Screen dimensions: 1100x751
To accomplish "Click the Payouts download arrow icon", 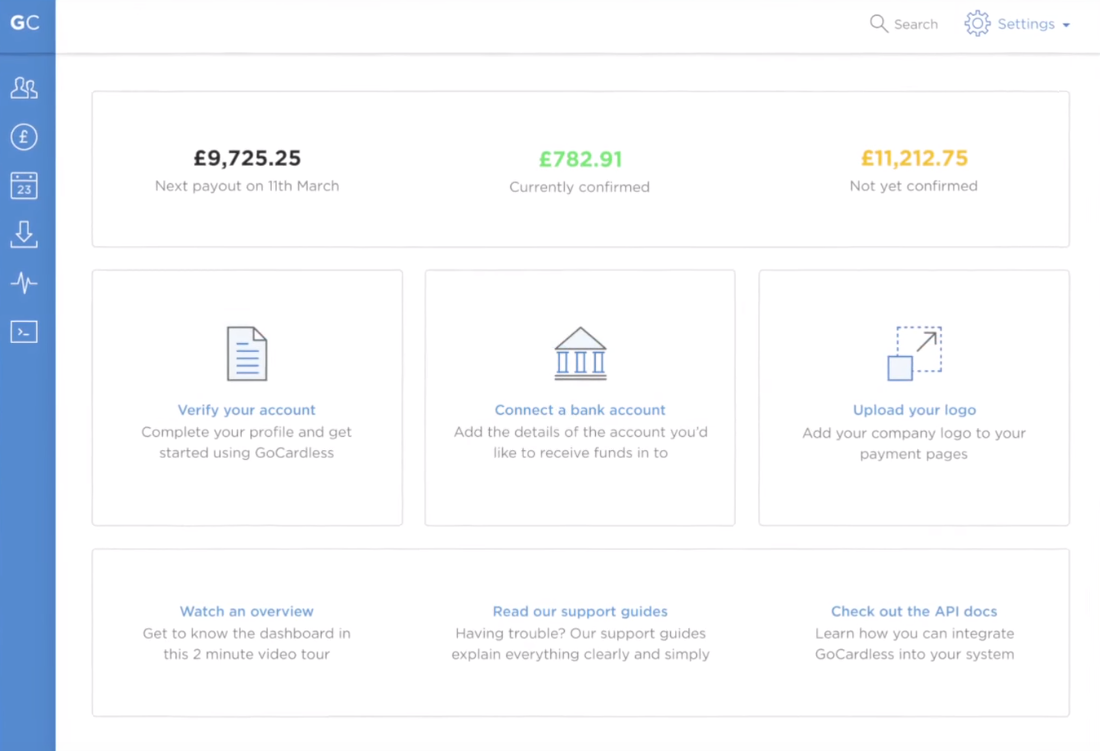I will click(x=24, y=234).
